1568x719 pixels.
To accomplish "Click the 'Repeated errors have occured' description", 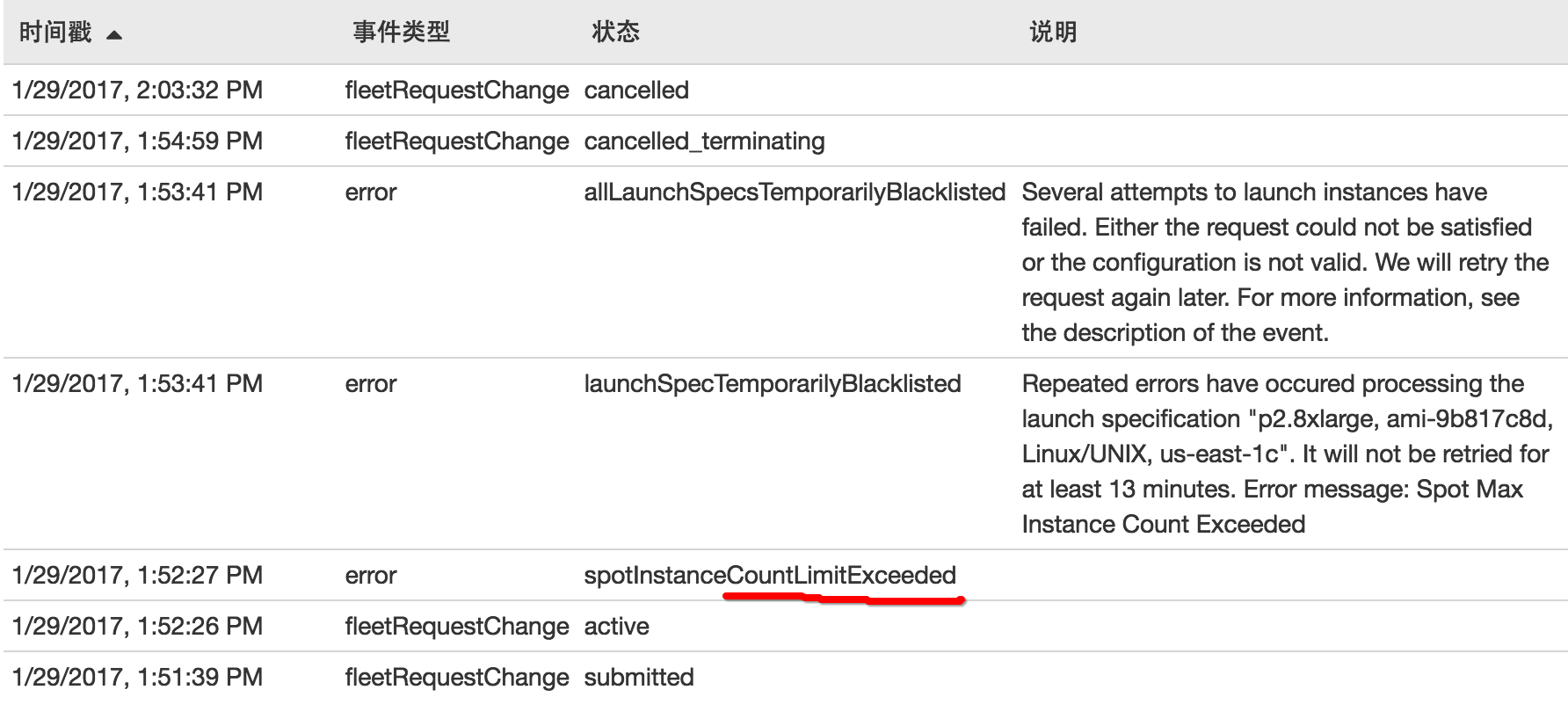I will [1284, 454].
